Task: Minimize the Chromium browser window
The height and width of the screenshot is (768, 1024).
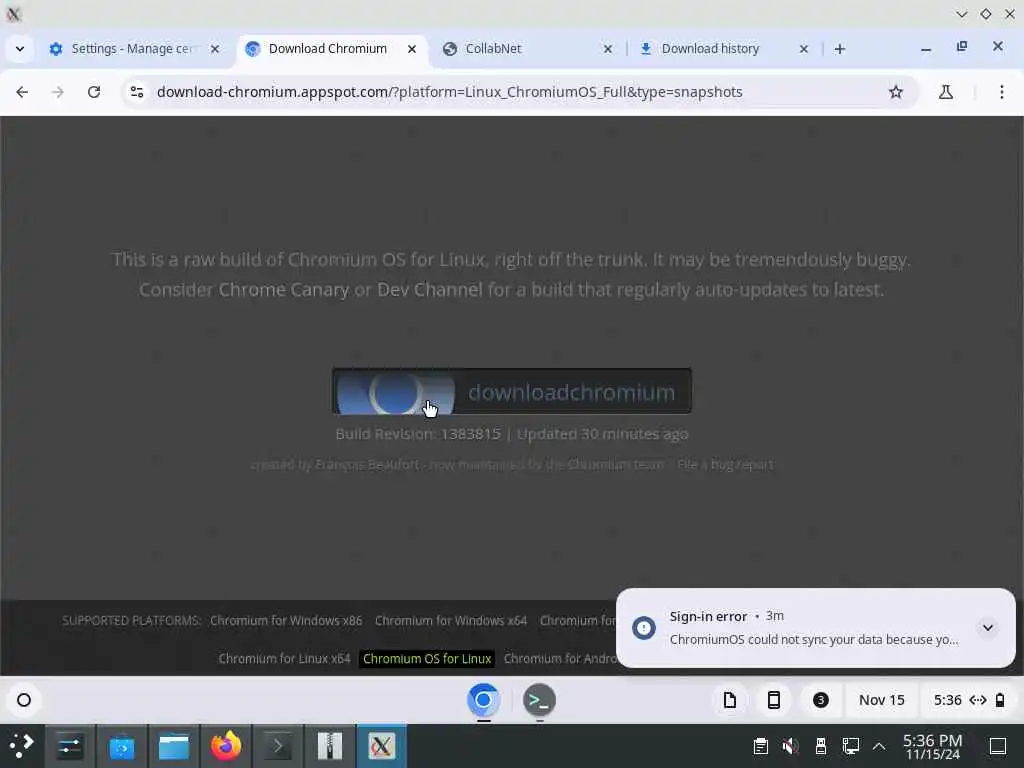Action: coord(925,49)
